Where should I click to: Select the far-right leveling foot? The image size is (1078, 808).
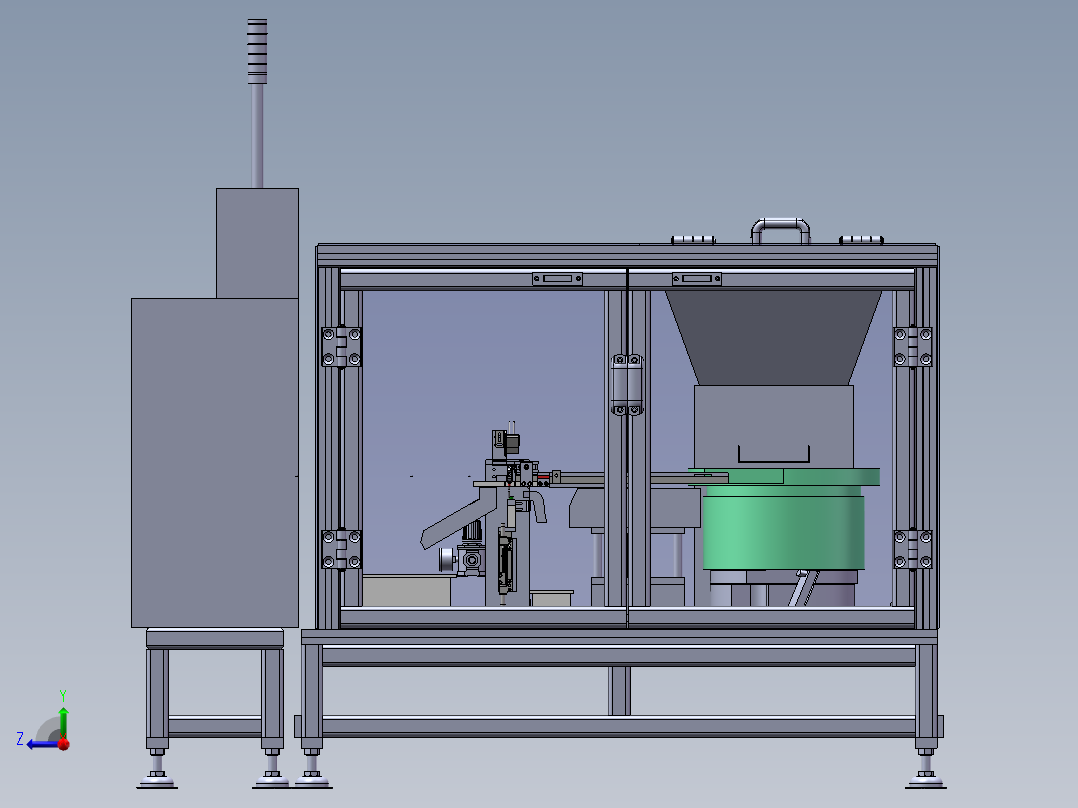click(925, 769)
